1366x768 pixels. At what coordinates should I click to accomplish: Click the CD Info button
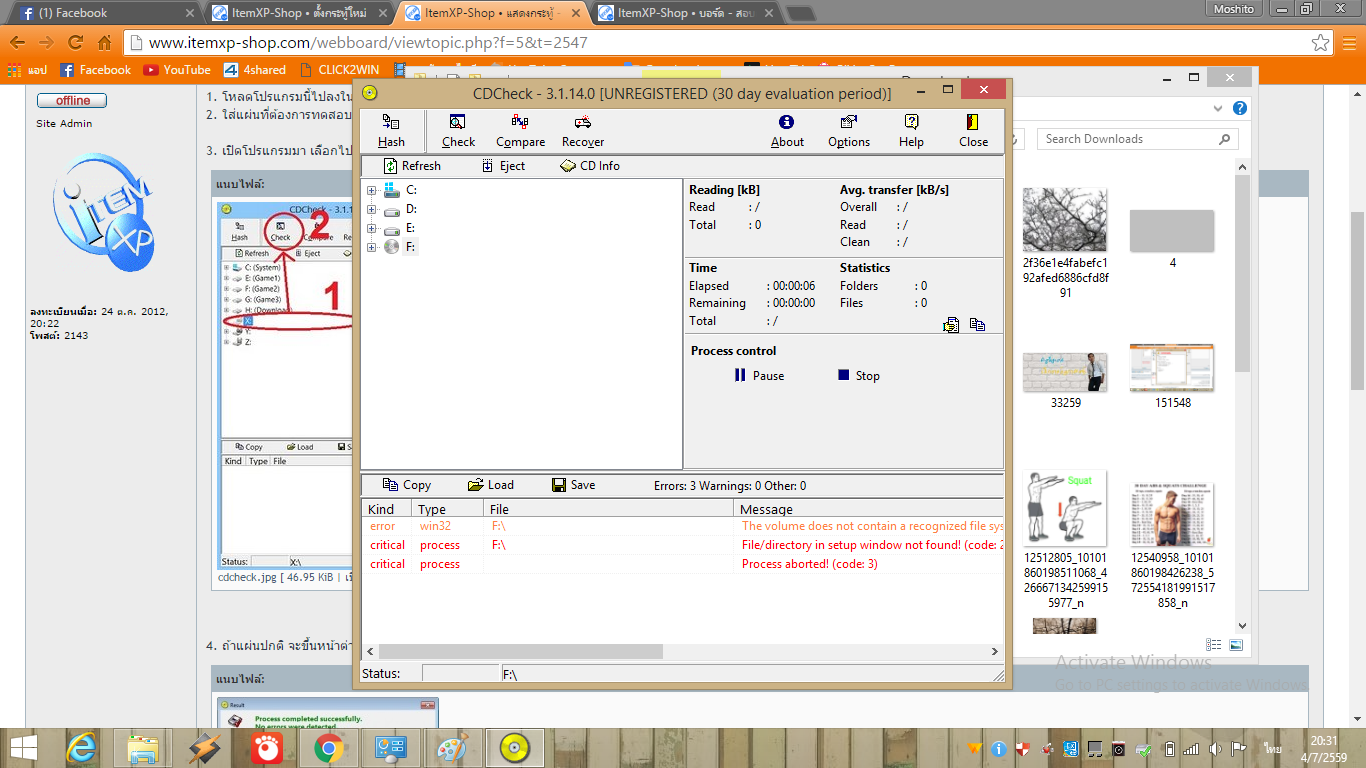pyautogui.click(x=590, y=166)
